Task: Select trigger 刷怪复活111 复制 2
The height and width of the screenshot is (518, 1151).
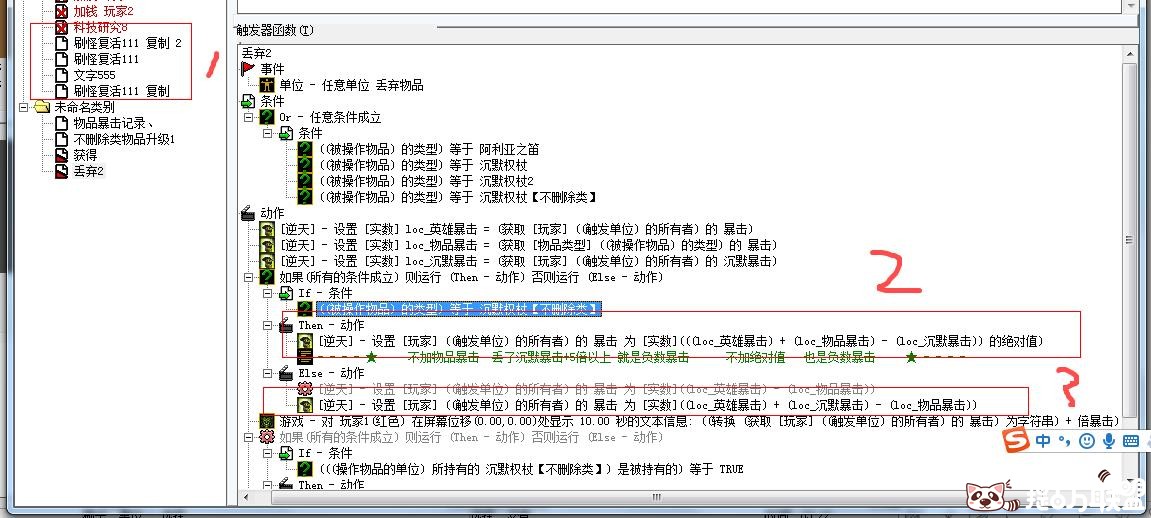Action: pos(127,43)
